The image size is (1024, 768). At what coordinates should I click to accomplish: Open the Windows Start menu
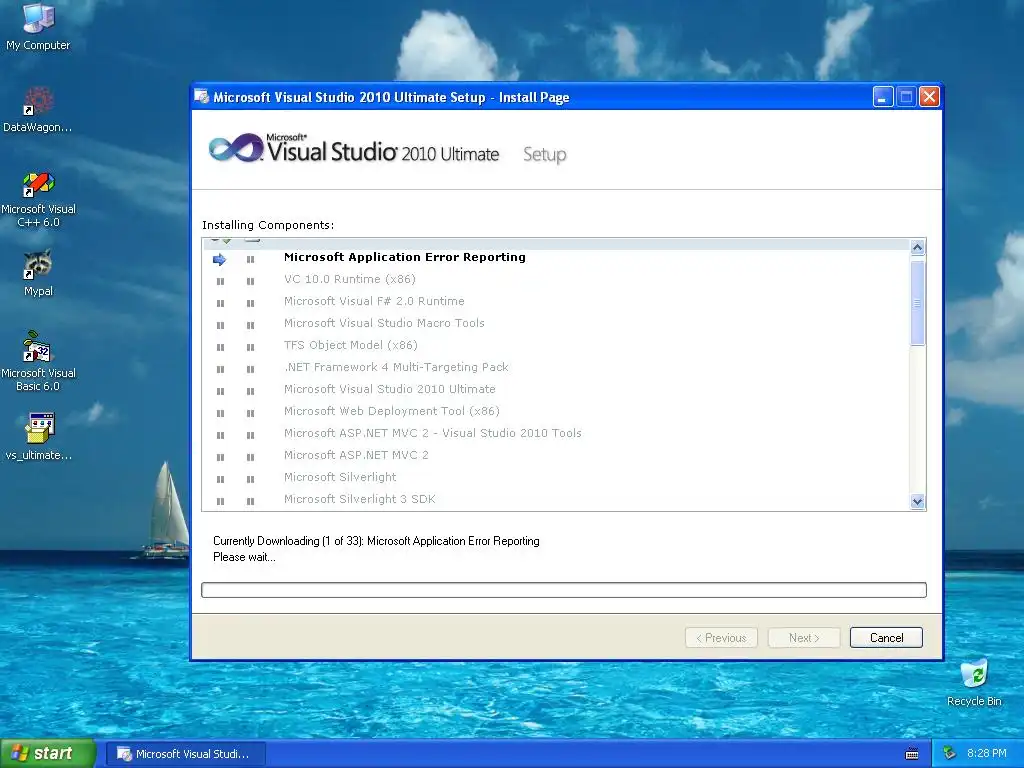(x=47, y=754)
